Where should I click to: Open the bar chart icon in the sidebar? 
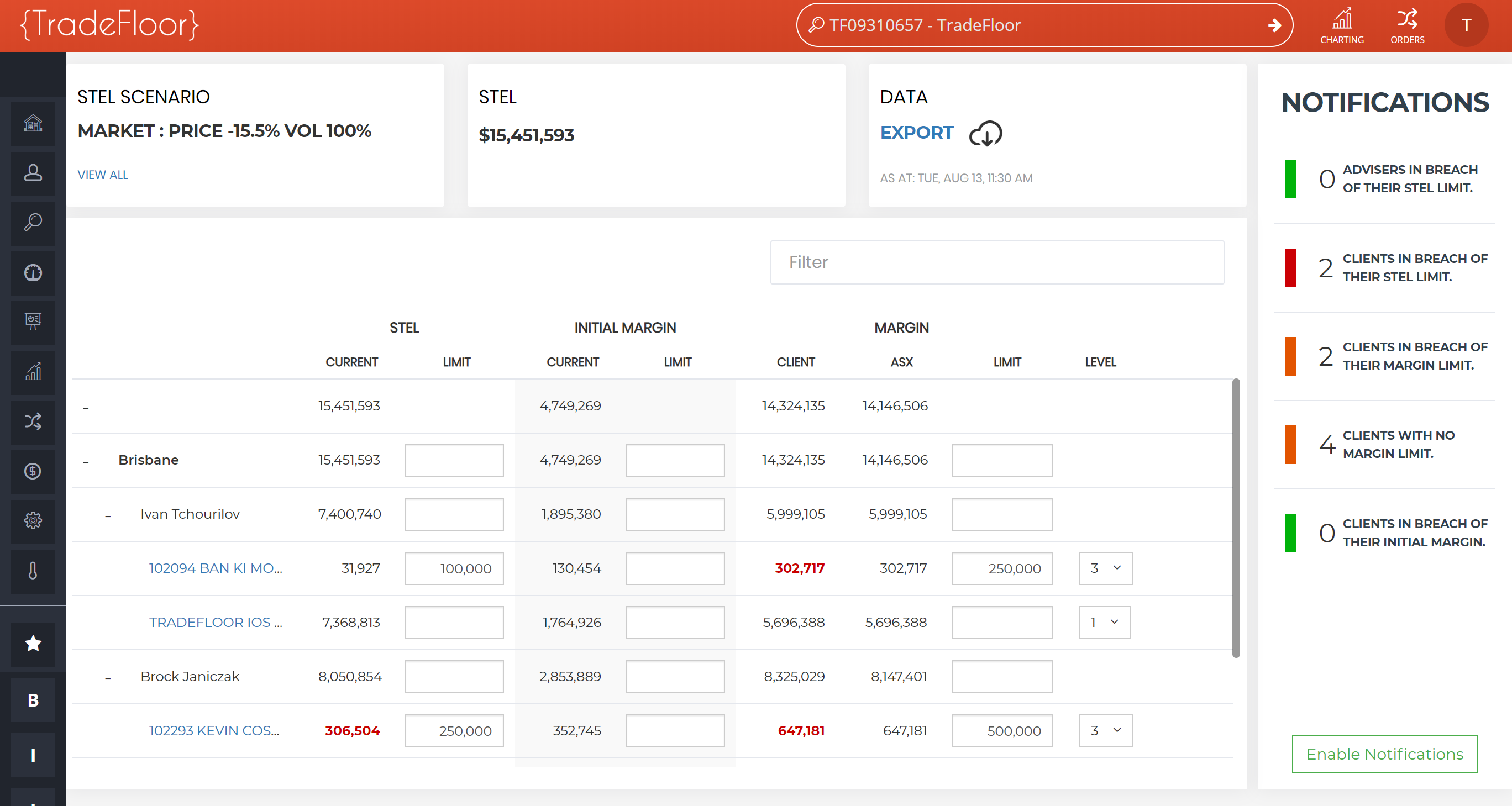tap(33, 372)
